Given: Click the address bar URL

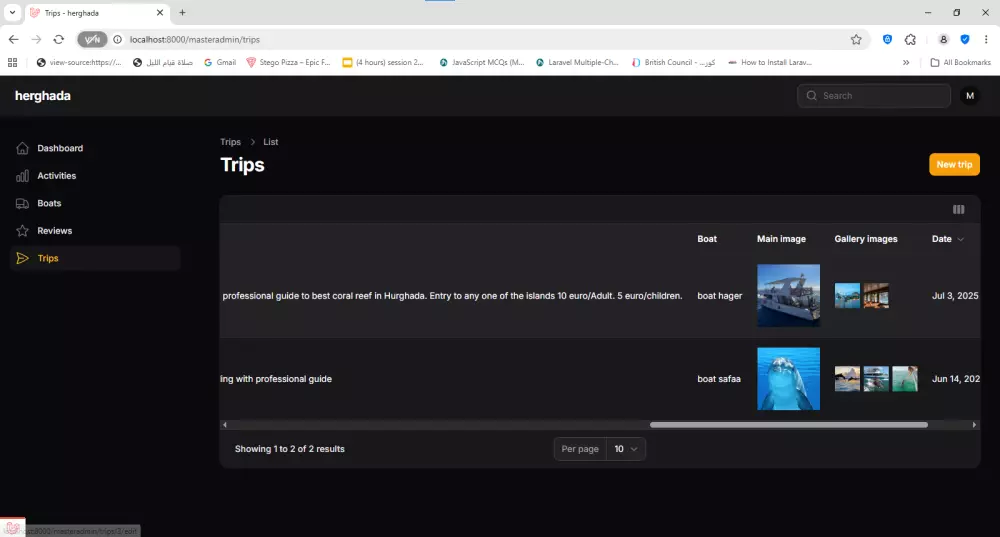Looking at the screenshot, I should [195, 40].
